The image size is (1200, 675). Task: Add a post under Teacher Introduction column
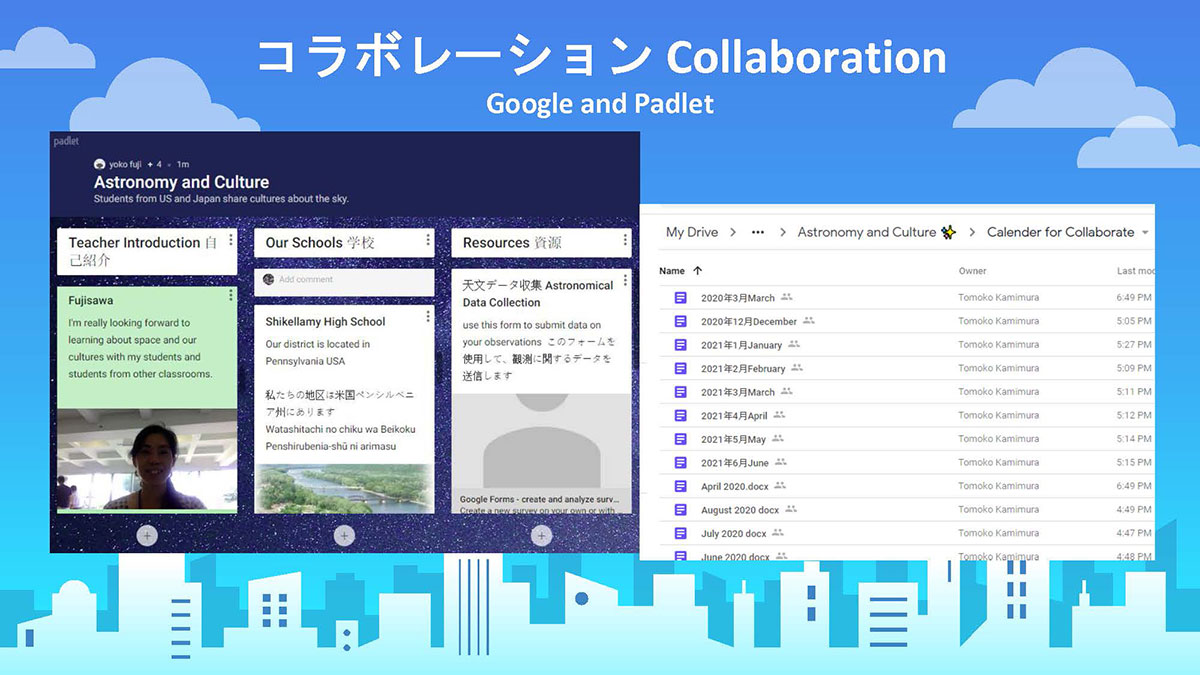click(x=147, y=536)
